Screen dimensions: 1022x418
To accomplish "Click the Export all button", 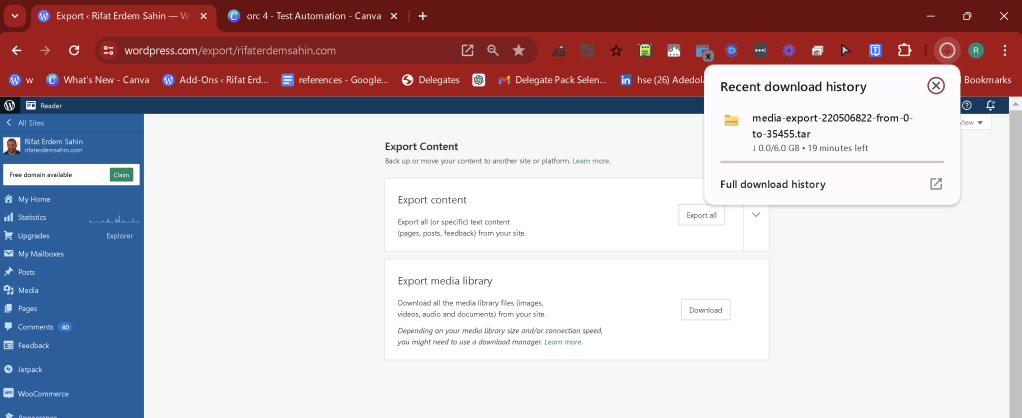I will (x=701, y=215).
